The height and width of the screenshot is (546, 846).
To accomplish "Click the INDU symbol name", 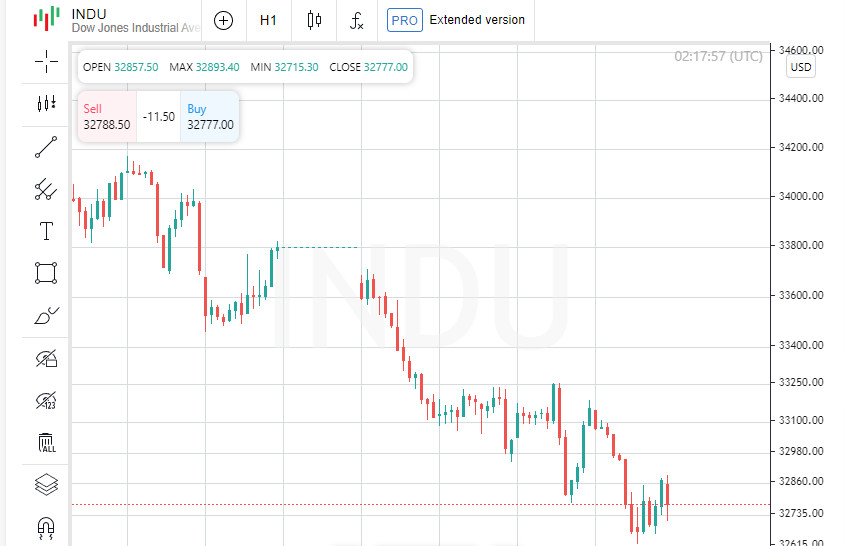I will tap(89, 14).
